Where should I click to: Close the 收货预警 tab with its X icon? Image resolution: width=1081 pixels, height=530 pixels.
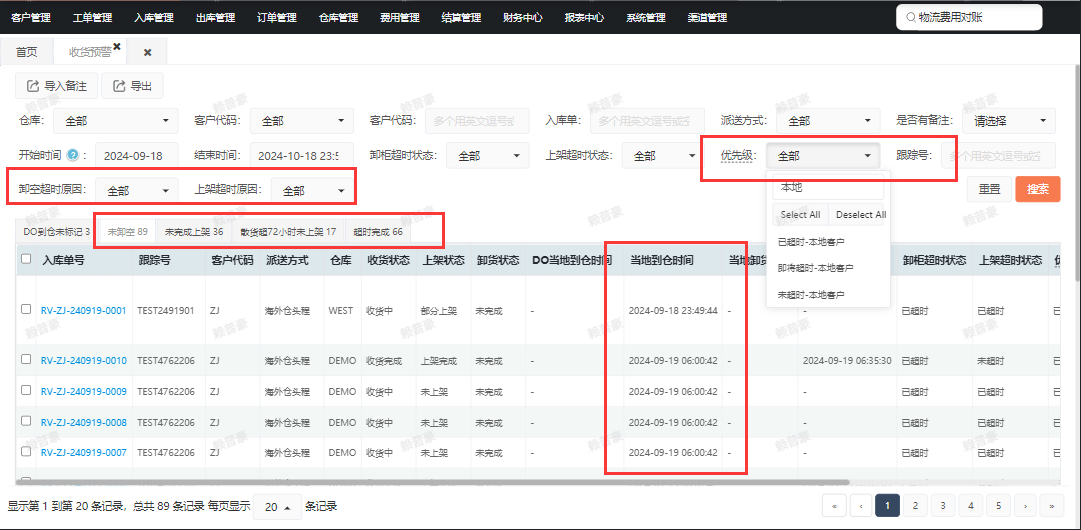(x=117, y=45)
